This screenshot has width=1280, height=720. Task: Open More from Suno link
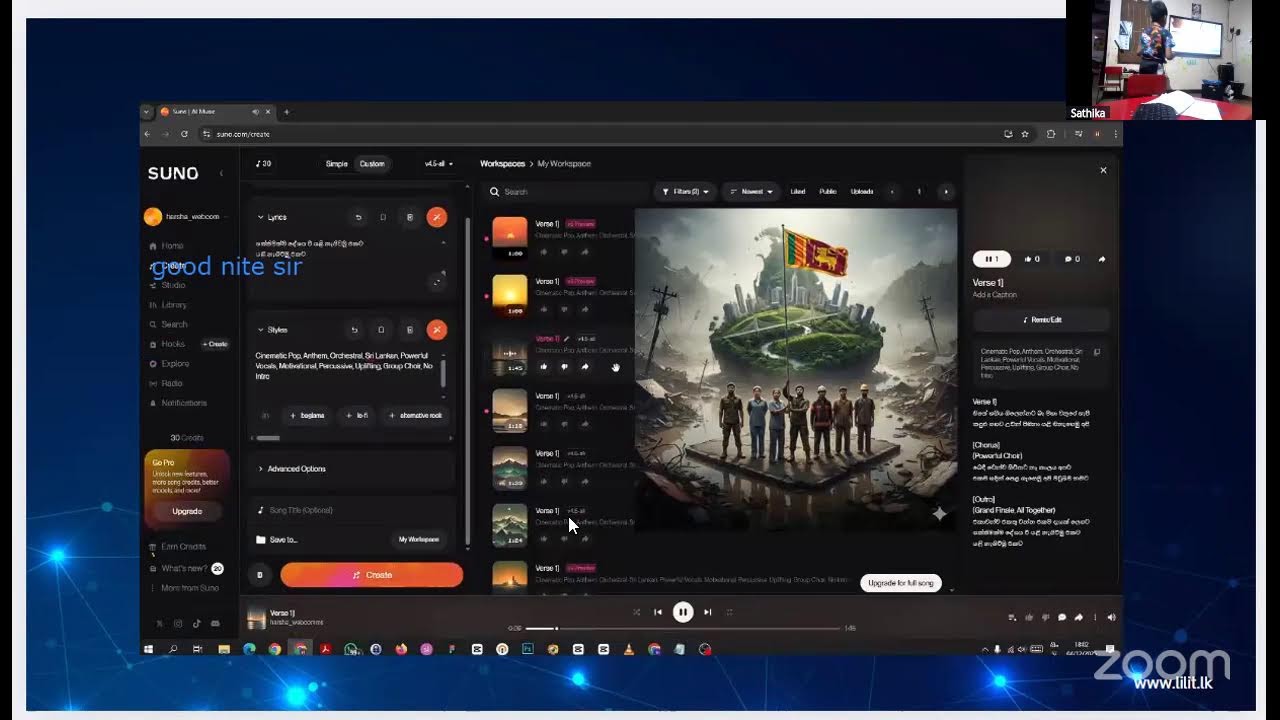click(183, 588)
